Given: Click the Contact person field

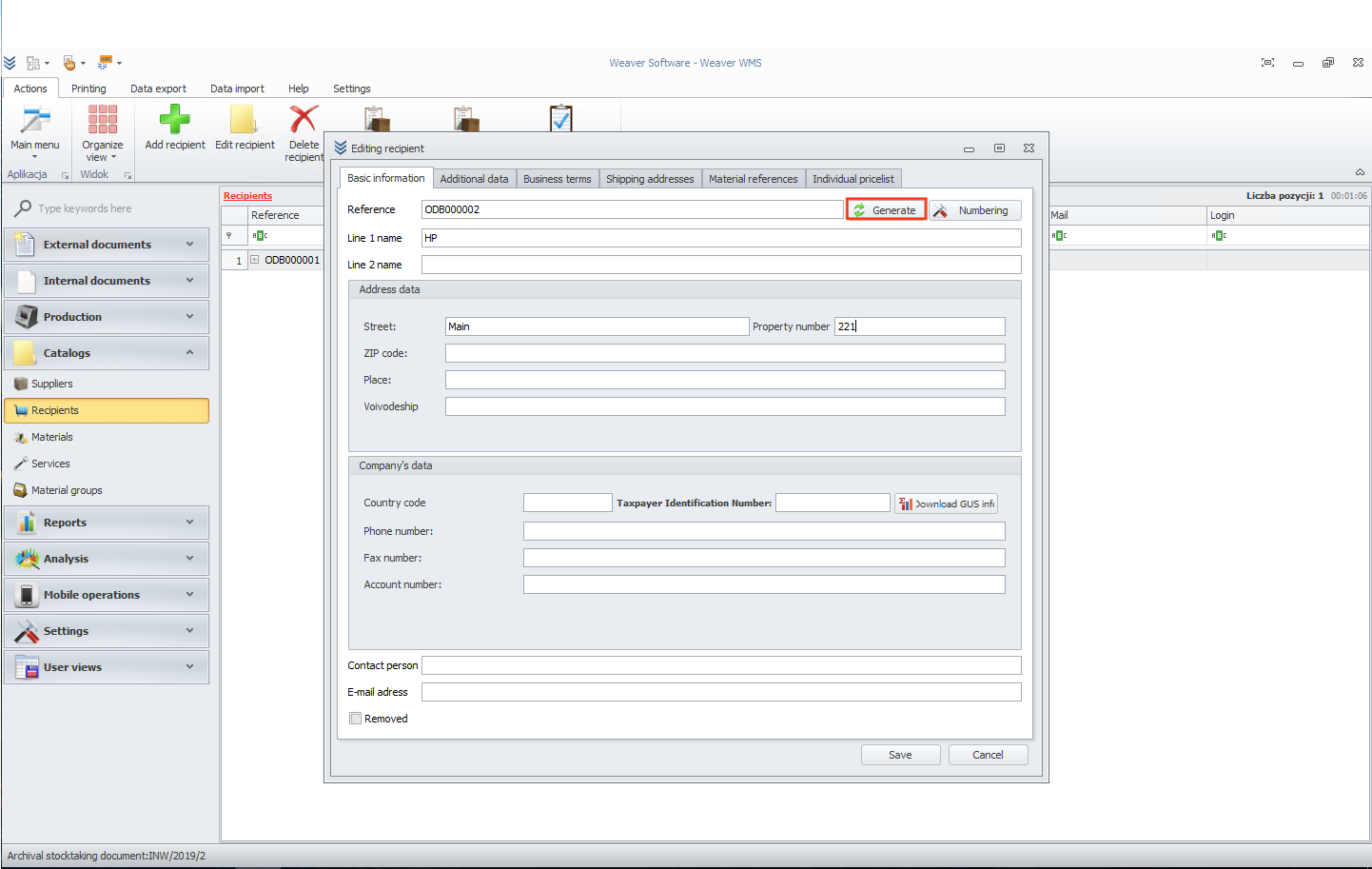Looking at the screenshot, I should click(x=721, y=665).
